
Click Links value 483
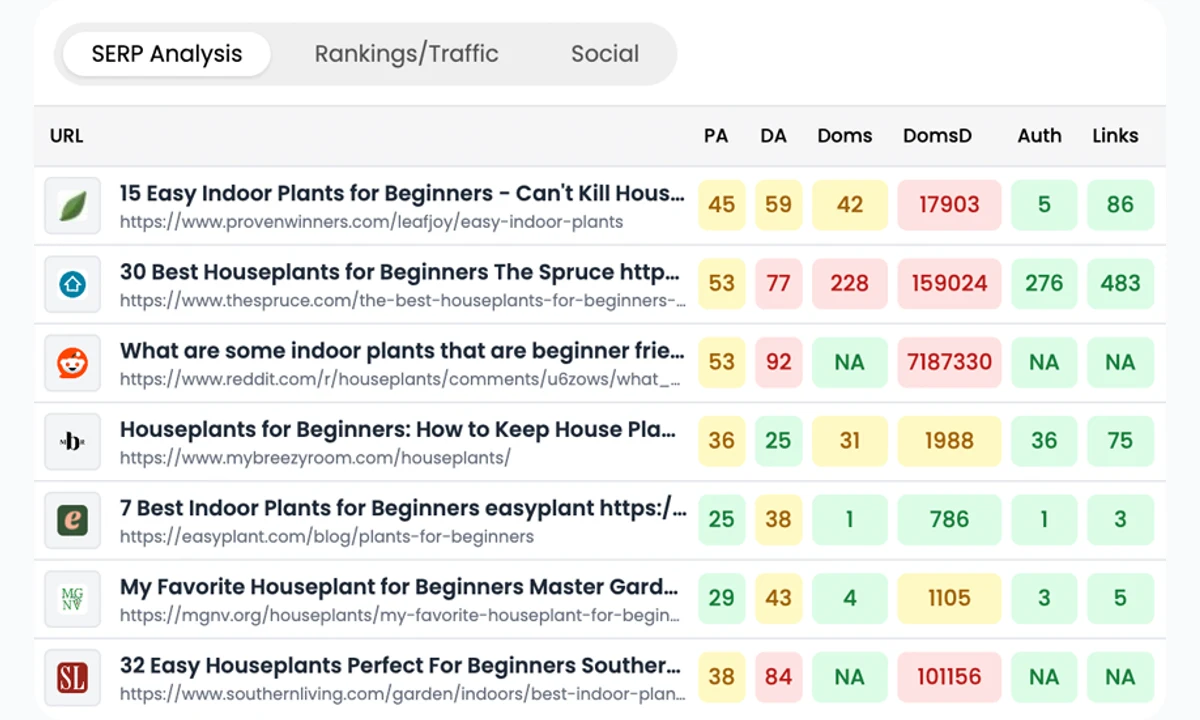pyautogui.click(x=1120, y=284)
